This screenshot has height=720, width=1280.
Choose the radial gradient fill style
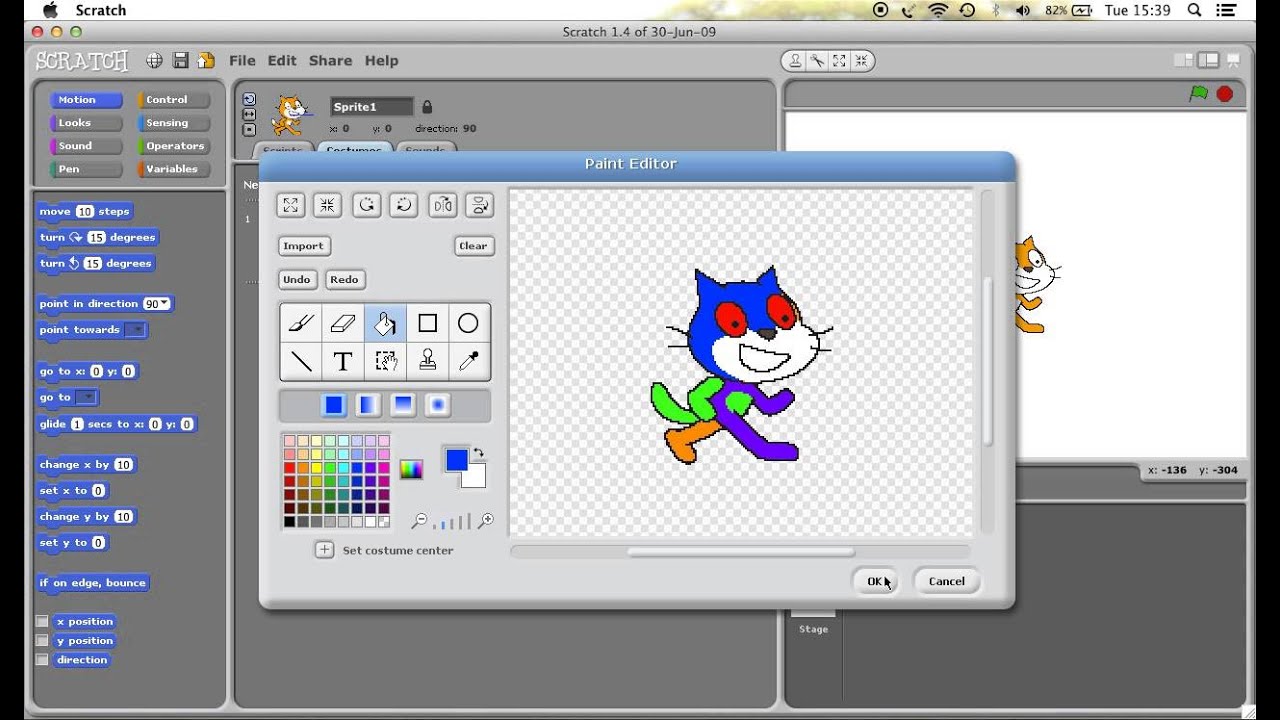[438, 405]
